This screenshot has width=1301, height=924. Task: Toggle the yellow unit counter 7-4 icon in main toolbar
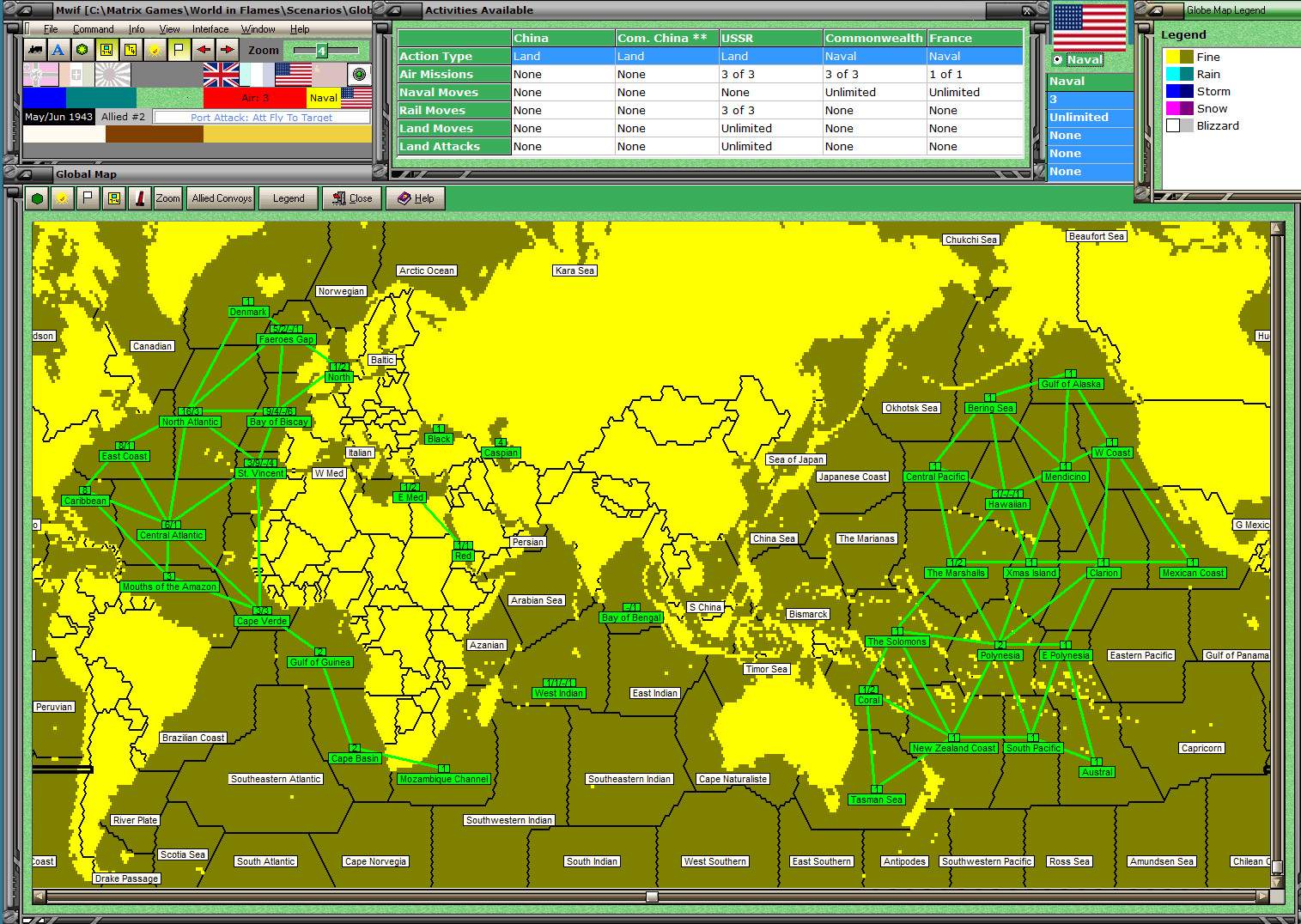(x=106, y=50)
